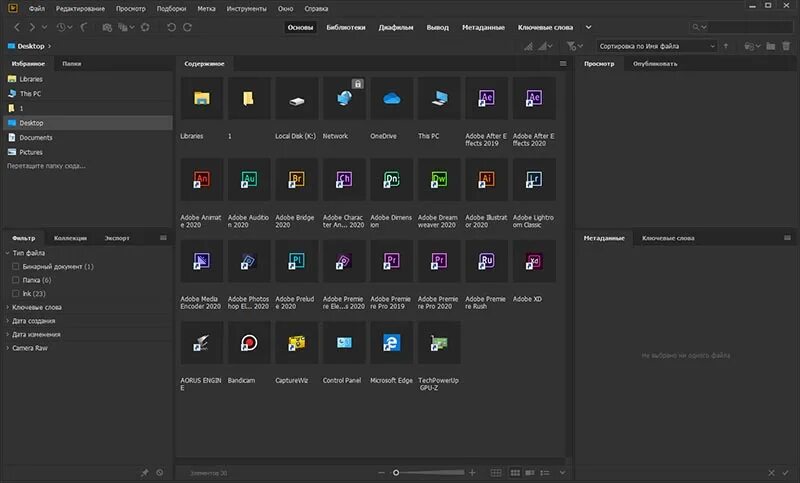Switch to the Библиотеки workspace
This screenshot has width=800, height=483.
(346, 27)
